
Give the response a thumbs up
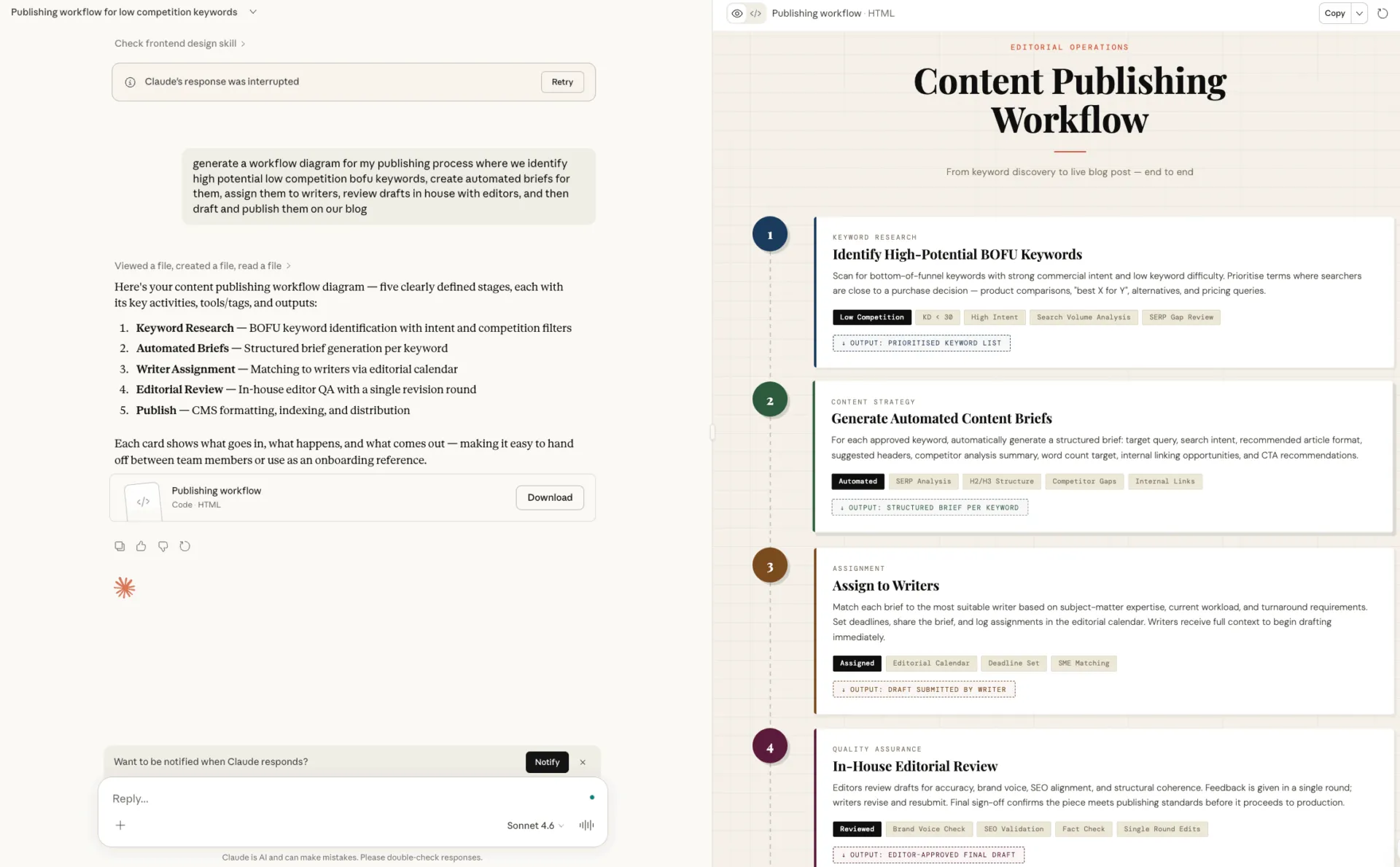141,546
